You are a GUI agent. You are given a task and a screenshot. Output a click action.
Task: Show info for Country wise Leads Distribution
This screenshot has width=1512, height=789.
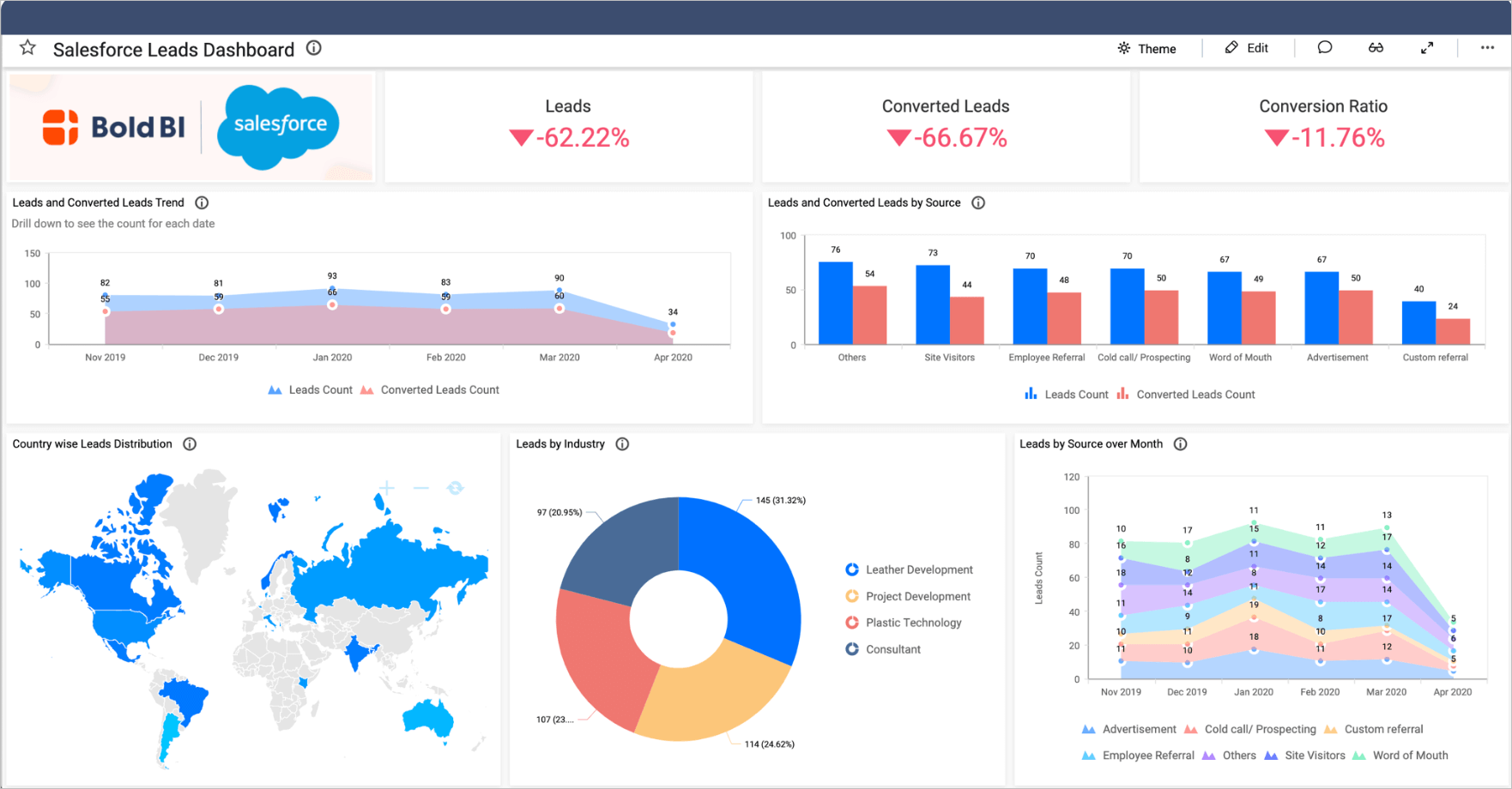[x=190, y=443]
